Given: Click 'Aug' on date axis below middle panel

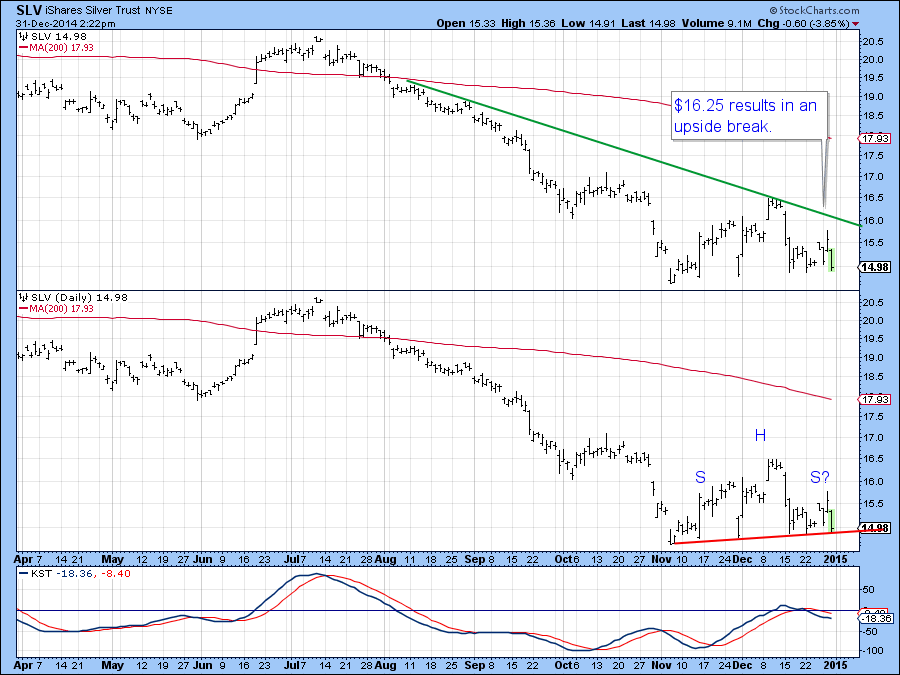Looking at the screenshot, I should (386, 560).
